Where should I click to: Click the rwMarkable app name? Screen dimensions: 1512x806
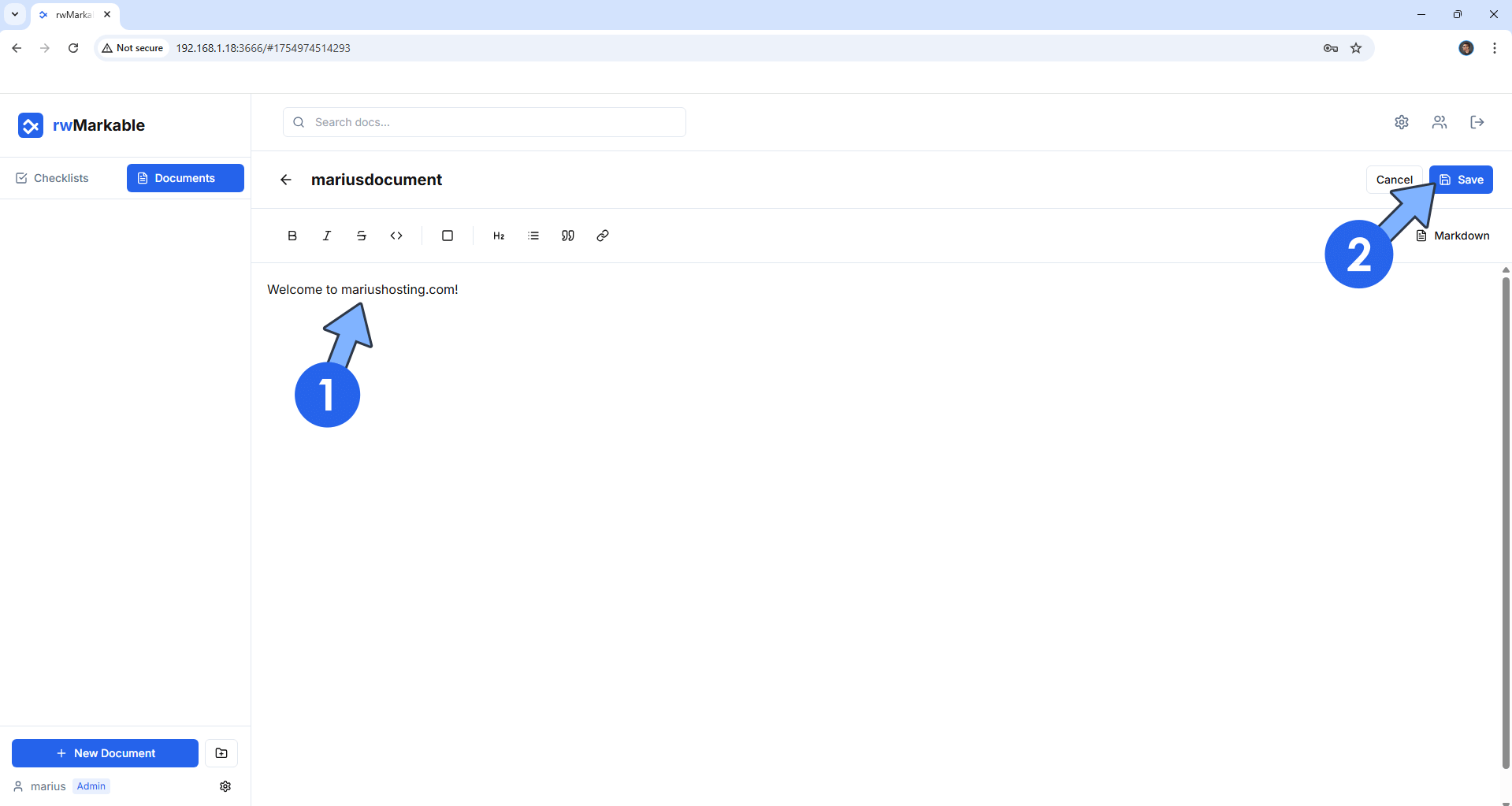(x=98, y=125)
